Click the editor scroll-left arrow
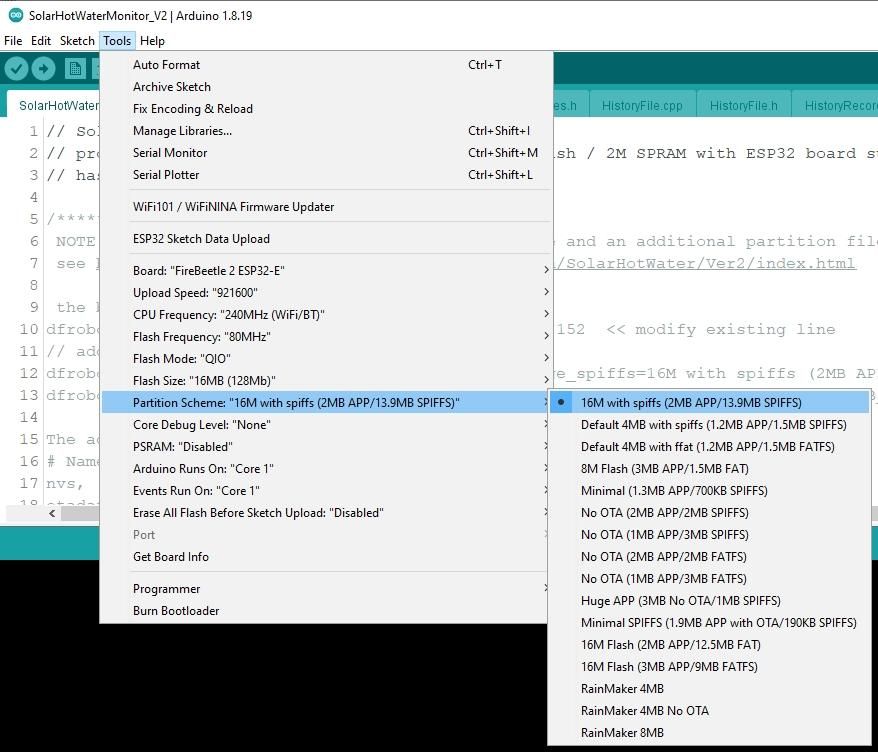 coord(52,513)
